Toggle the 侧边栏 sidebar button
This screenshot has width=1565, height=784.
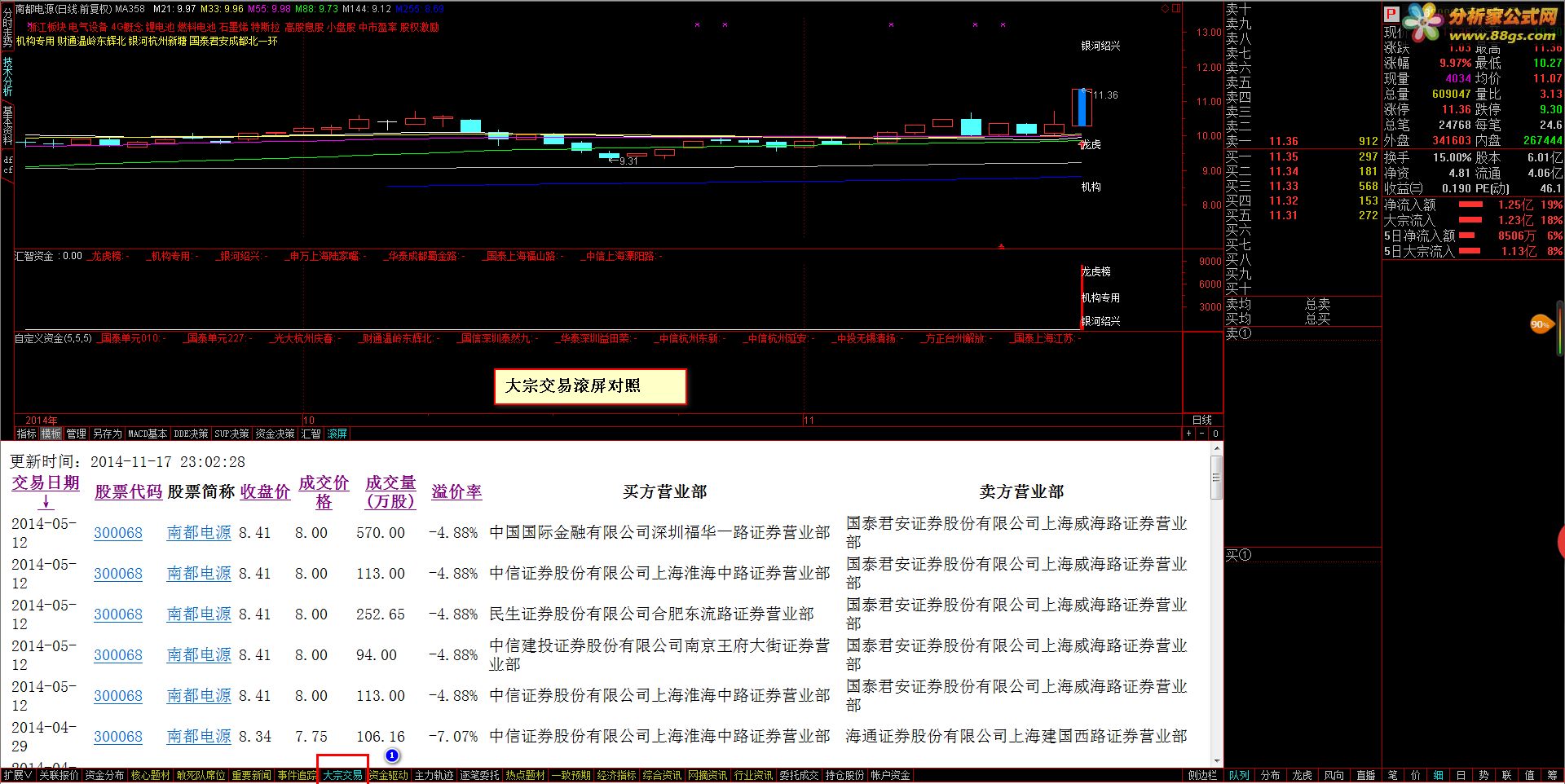(x=1202, y=775)
